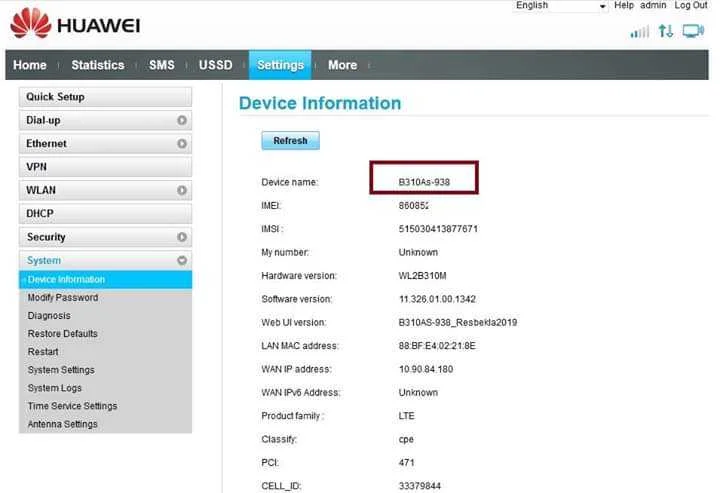Viewport: 720px width, 493px height.
Task: Expand the Ethernet section arrow
Action: coord(182,144)
